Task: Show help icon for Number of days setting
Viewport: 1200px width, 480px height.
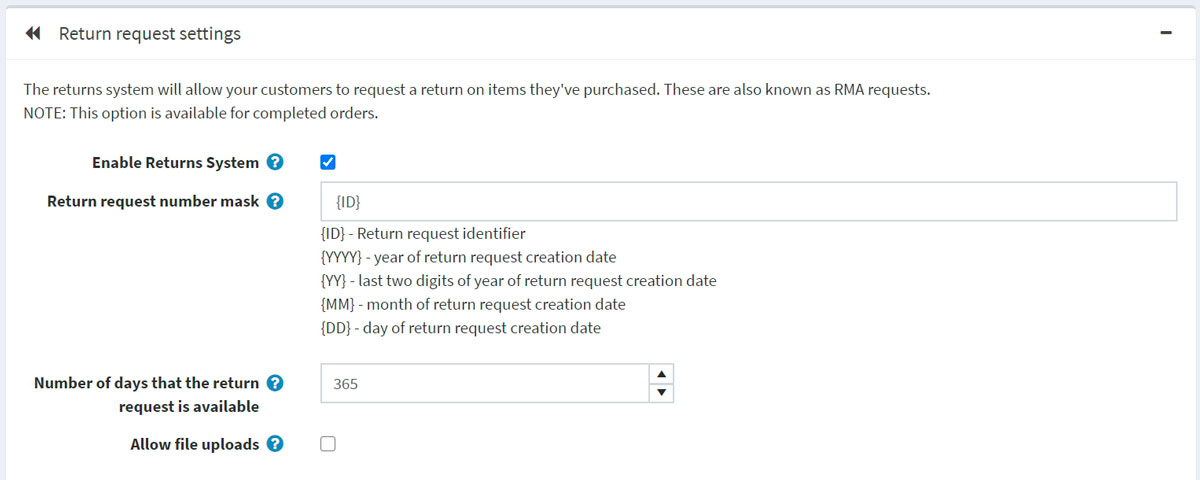Action: (x=275, y=383)
